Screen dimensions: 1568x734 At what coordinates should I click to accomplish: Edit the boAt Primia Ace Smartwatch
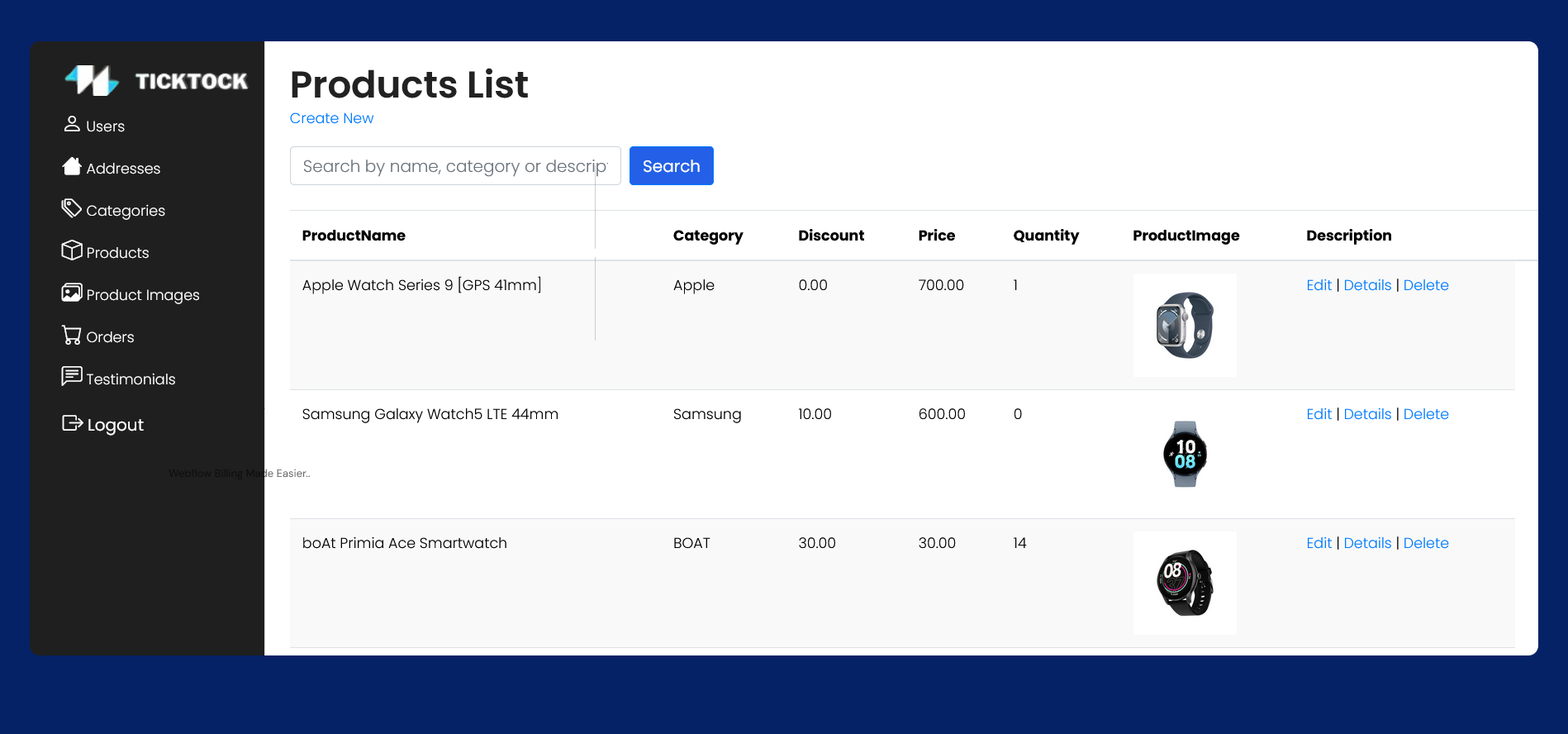[x=1319, y=543]
